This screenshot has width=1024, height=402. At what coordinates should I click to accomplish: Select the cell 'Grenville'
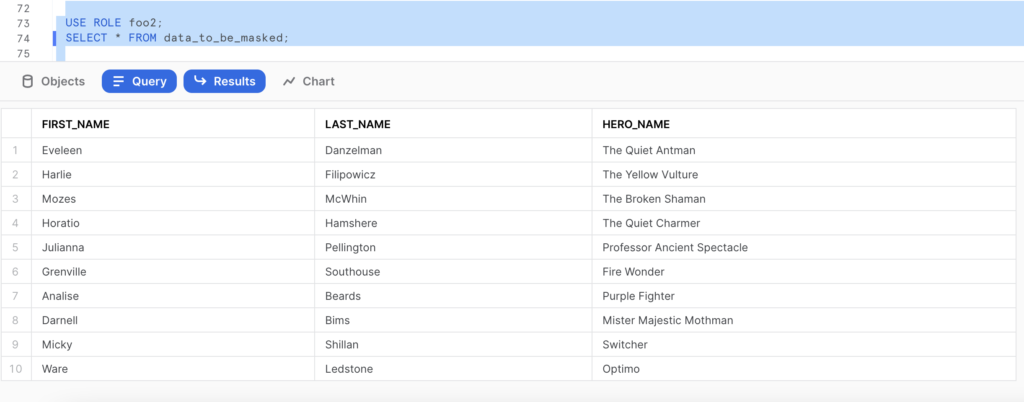tap(173, 272)
